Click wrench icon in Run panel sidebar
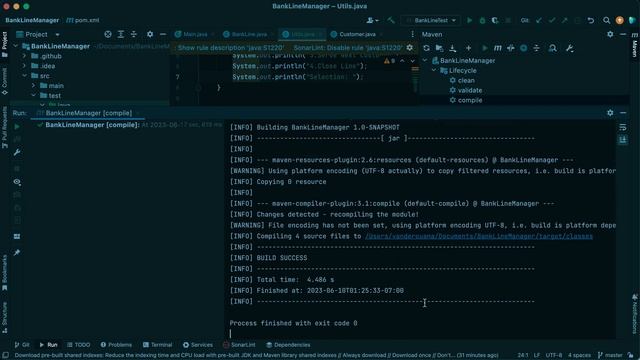 tap(17, 152)
